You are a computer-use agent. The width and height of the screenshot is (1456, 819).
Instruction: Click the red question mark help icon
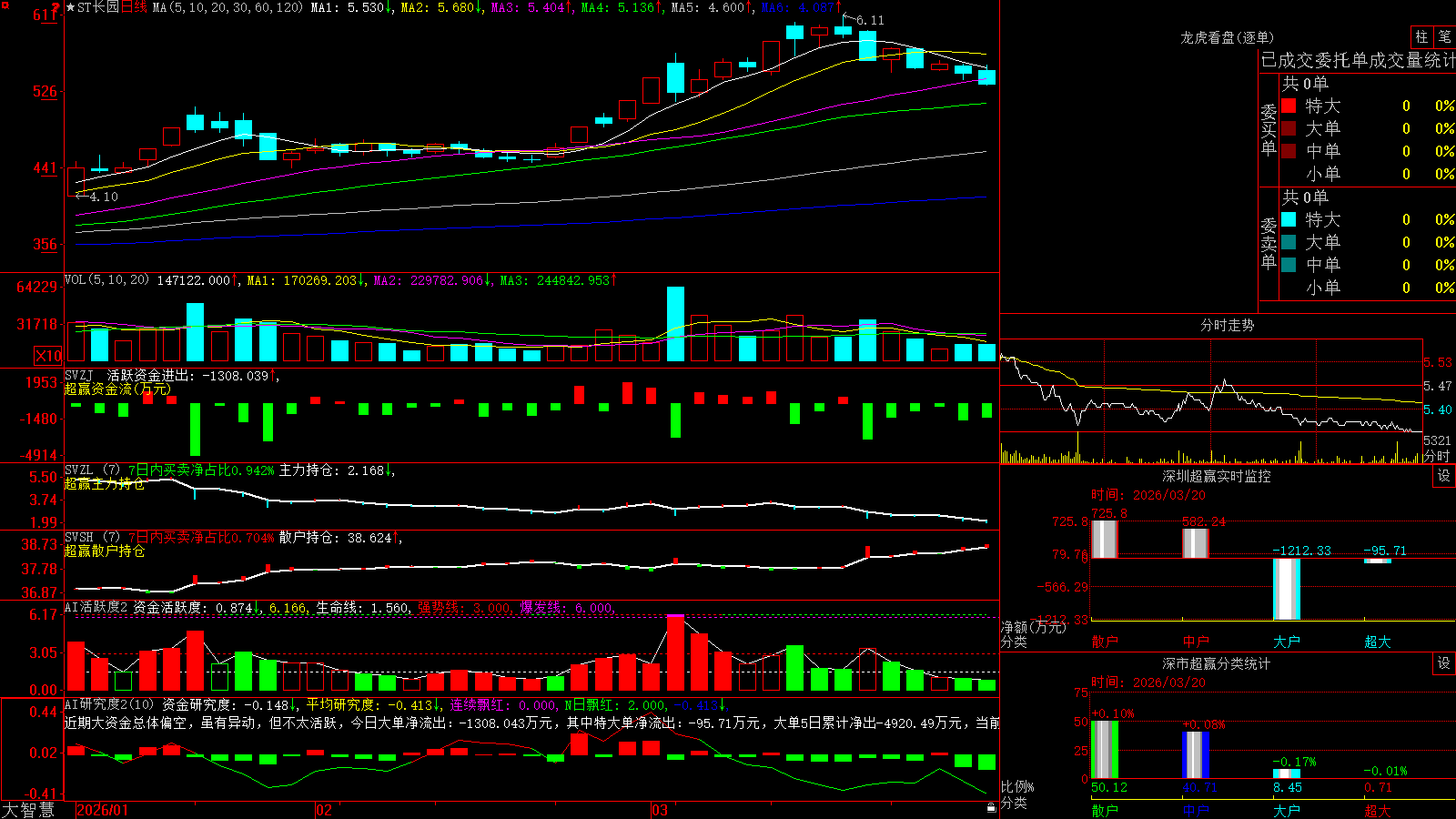pyautogui.click(x=56, y=7)
